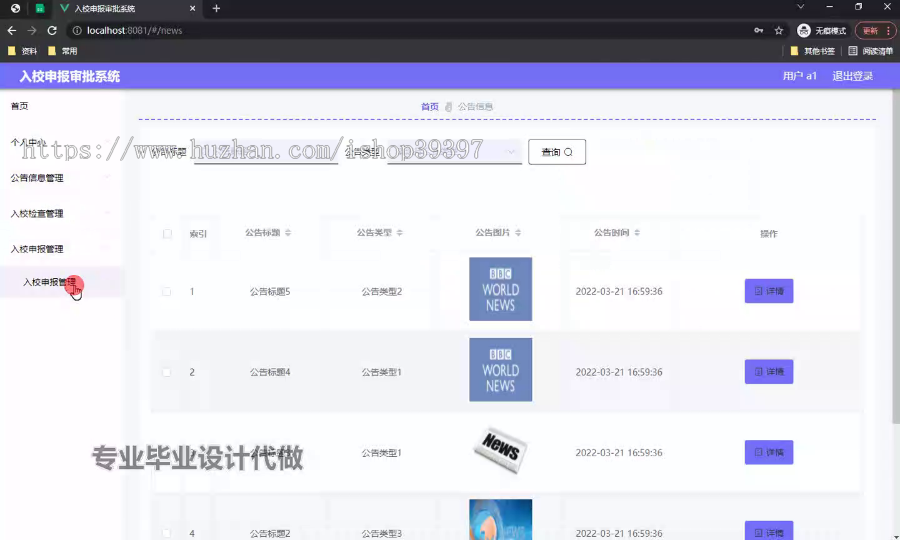900x540 pixels.
Task: Go back with the browser back arrow
Action: [x=12, y=30]
